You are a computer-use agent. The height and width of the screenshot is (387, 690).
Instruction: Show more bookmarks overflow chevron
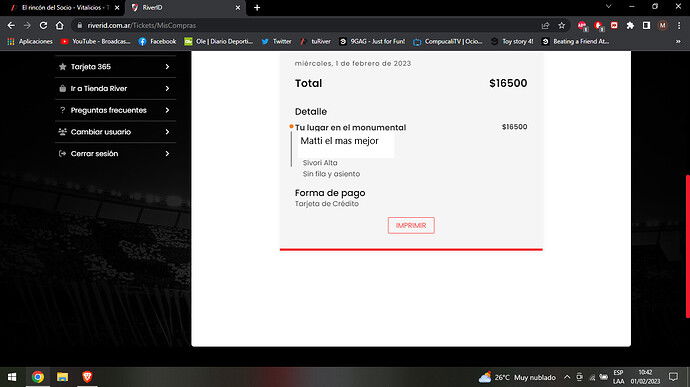(x=678, y=41)
